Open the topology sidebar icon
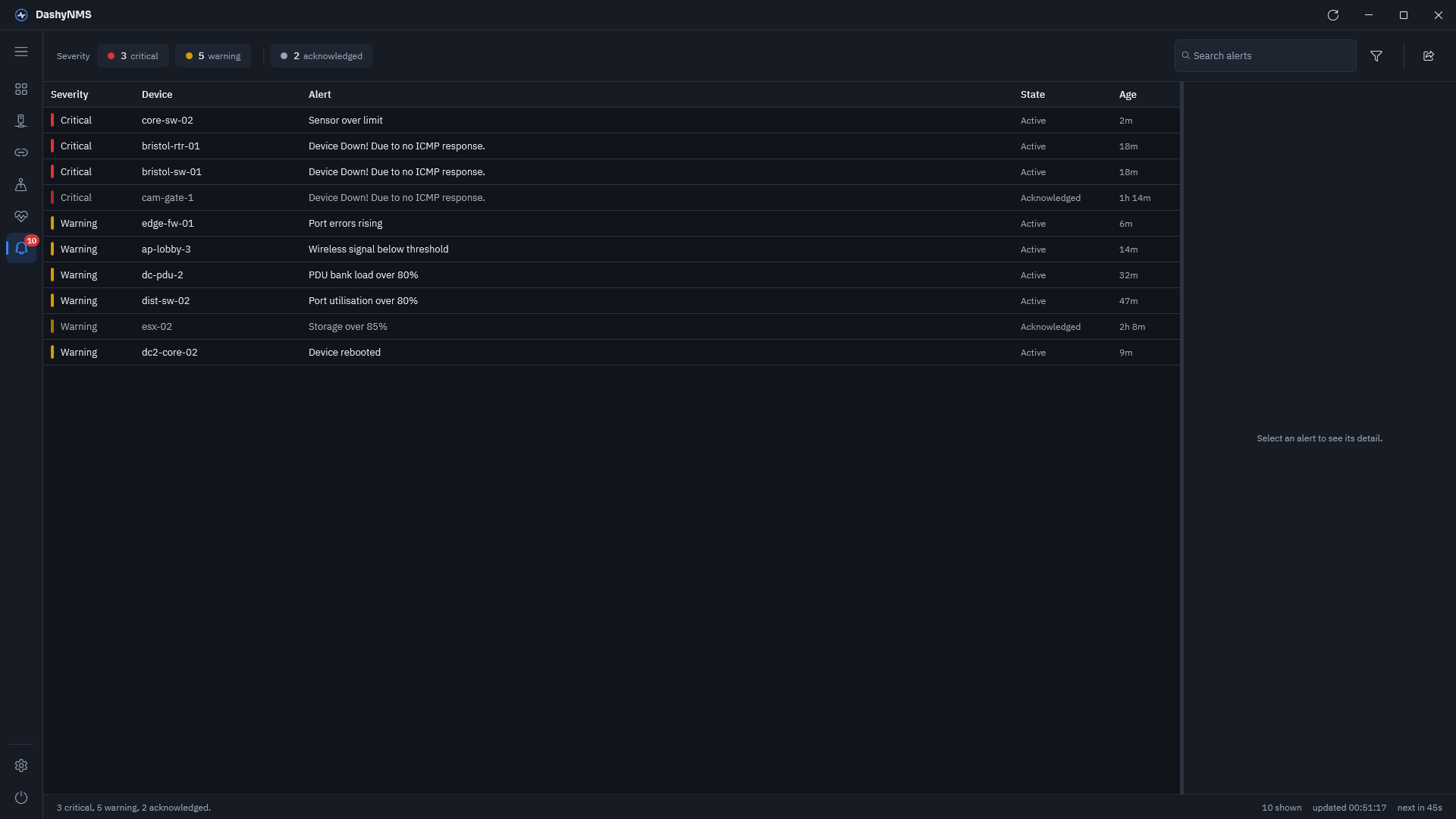 pos(21,184)
